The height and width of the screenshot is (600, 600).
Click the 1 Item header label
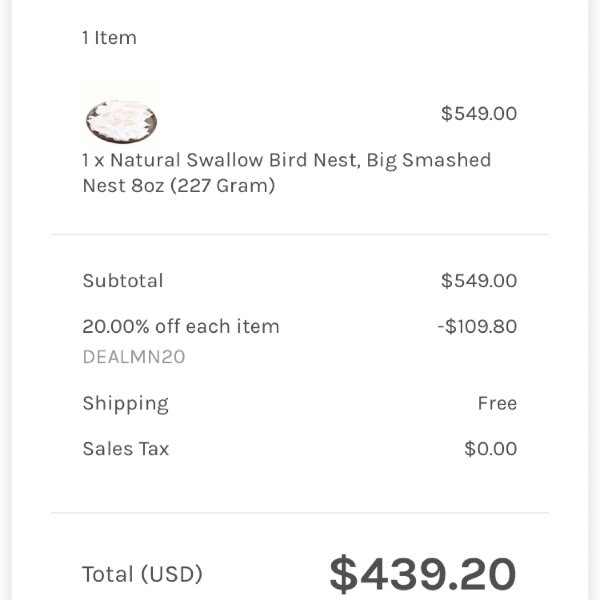click(x=109, y=38)
